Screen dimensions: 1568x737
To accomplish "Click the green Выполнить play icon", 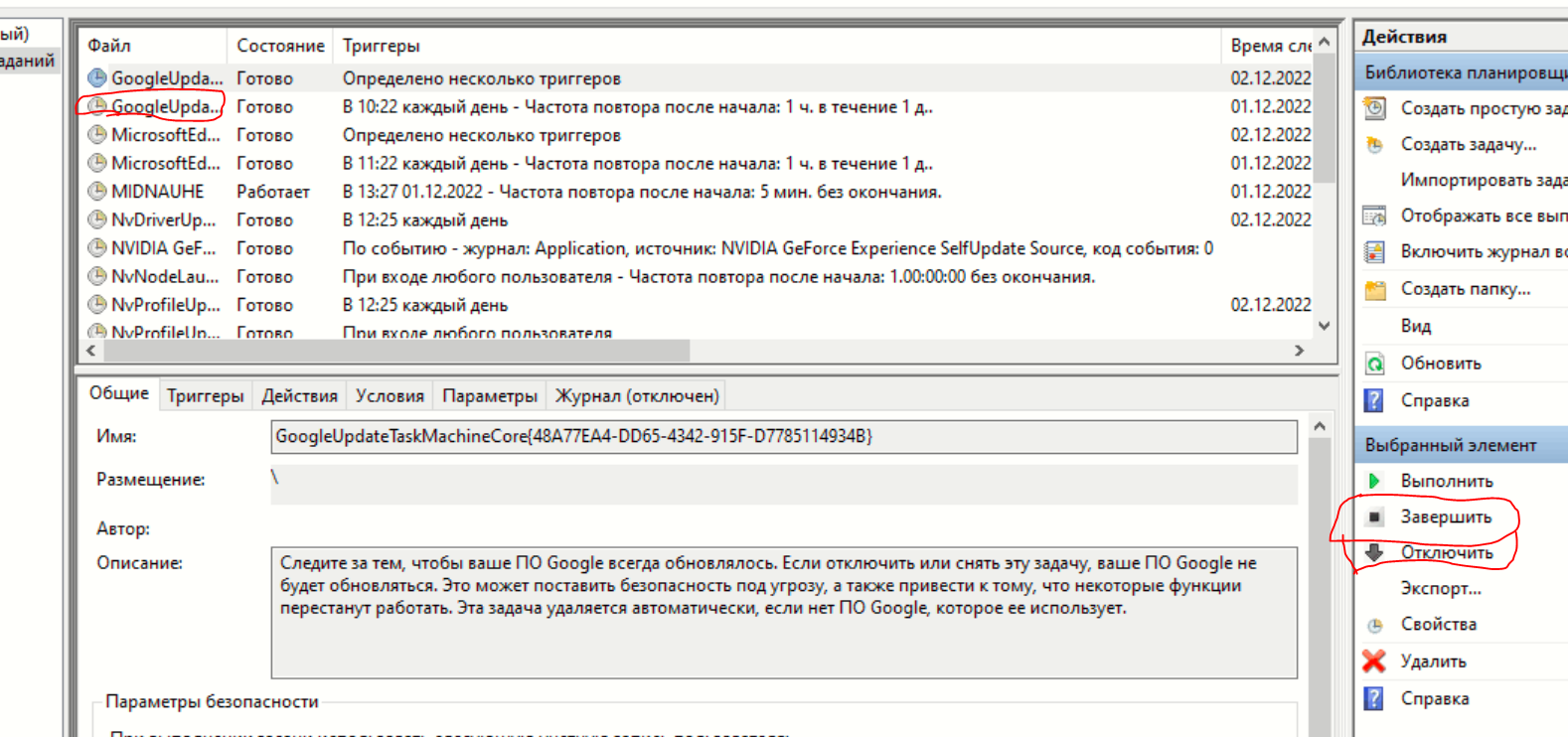I will [1375, 481].
